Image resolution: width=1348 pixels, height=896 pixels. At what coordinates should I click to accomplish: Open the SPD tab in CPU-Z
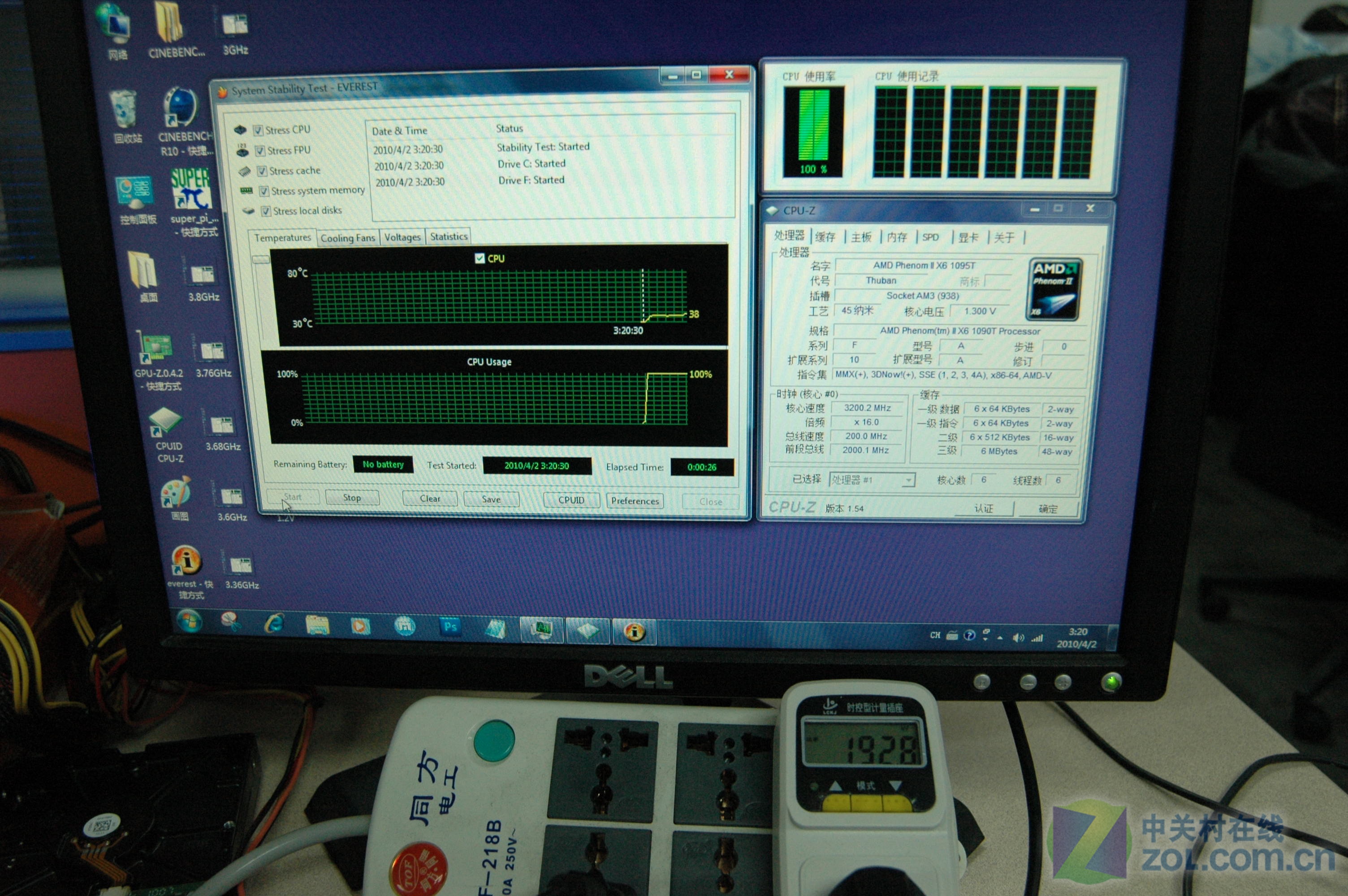coord(931,237)
